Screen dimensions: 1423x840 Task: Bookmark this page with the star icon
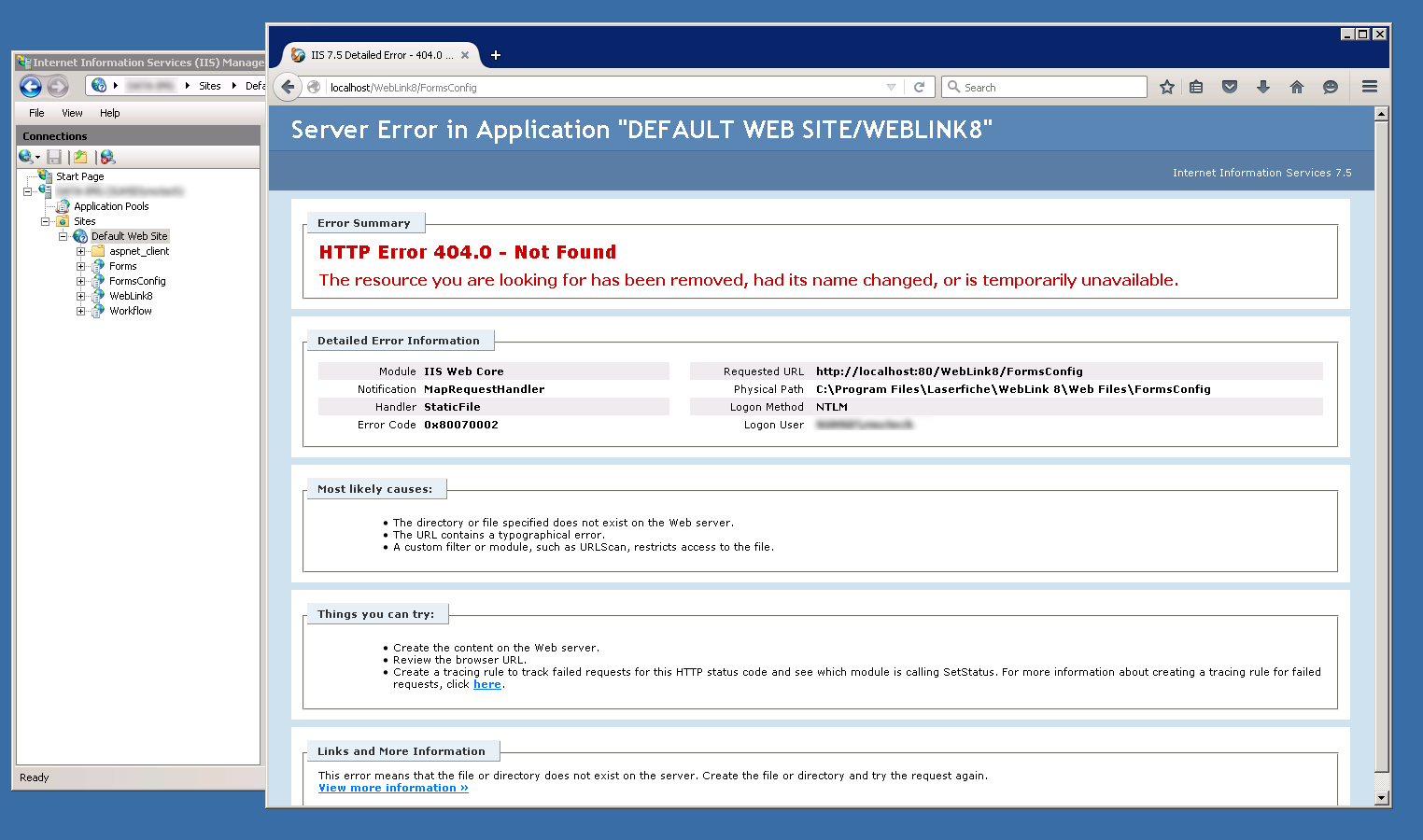tap(1166, 87)
